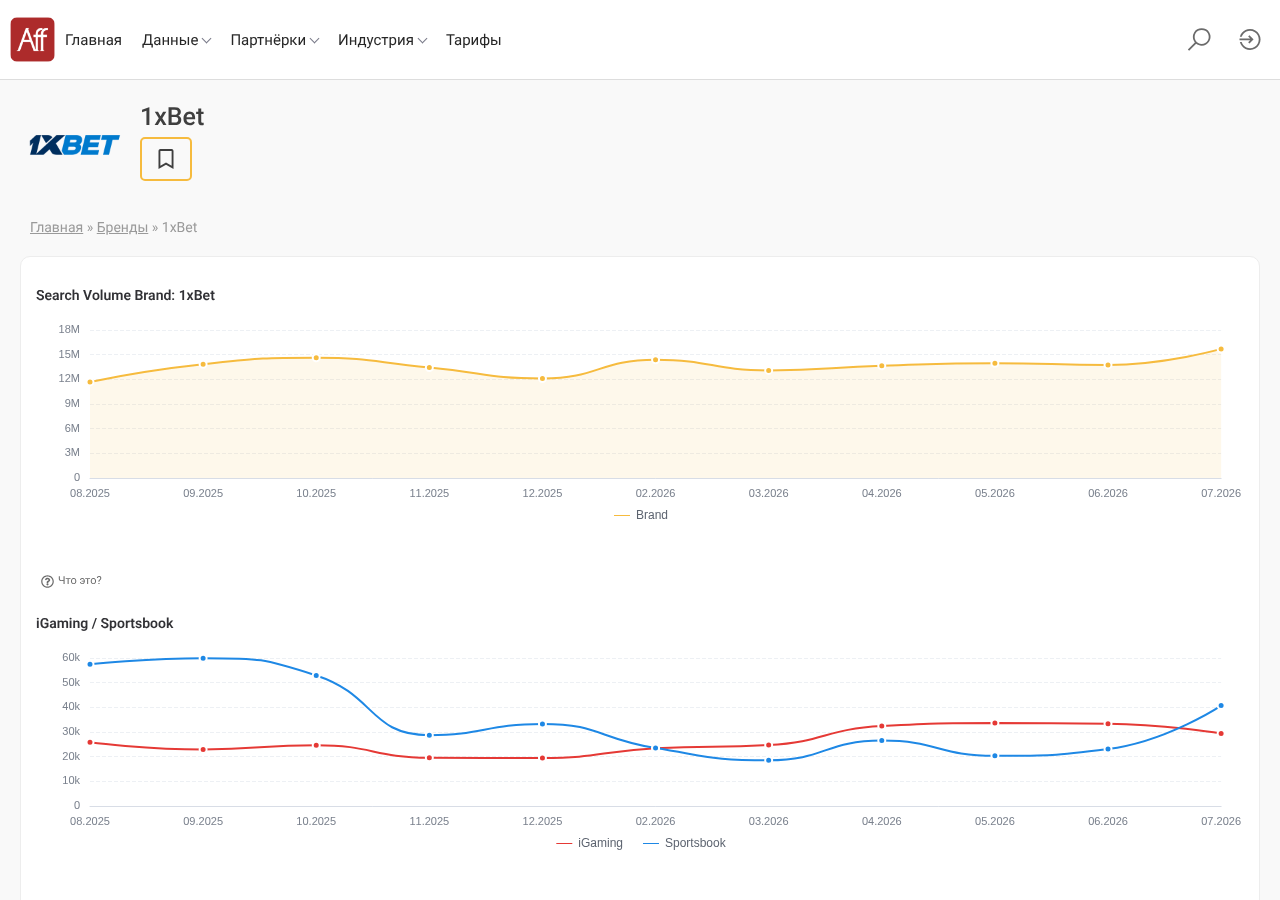1280x900 pixels.
Task: Select the iGaming blue point at 03.2026
Action: [x=768, y=760]
